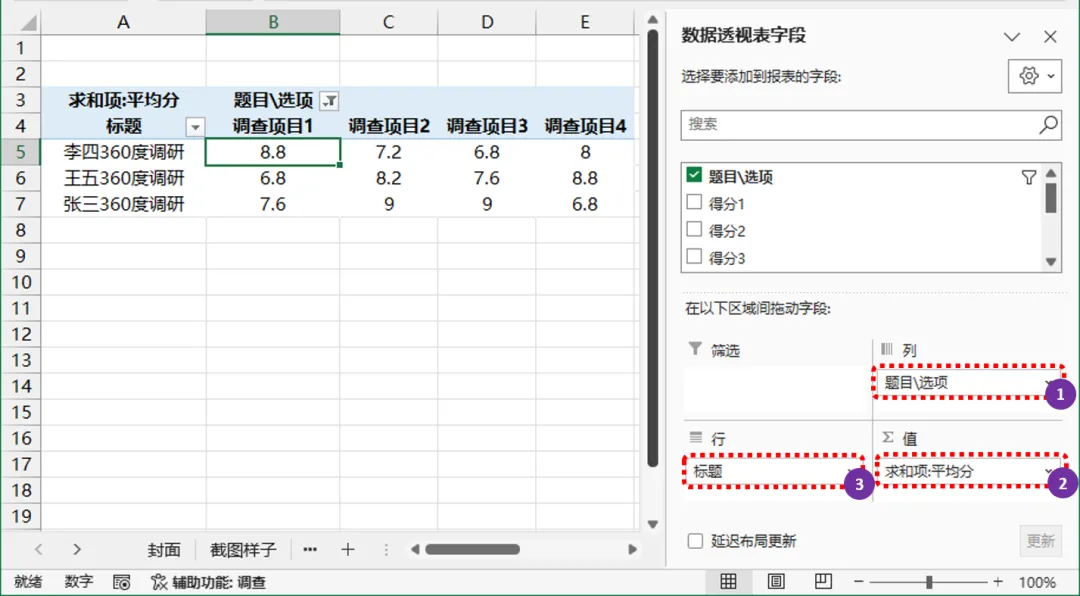Check the 得分2 field checkbox
This screenshot has width=1080, height=596.
(694, 229)
